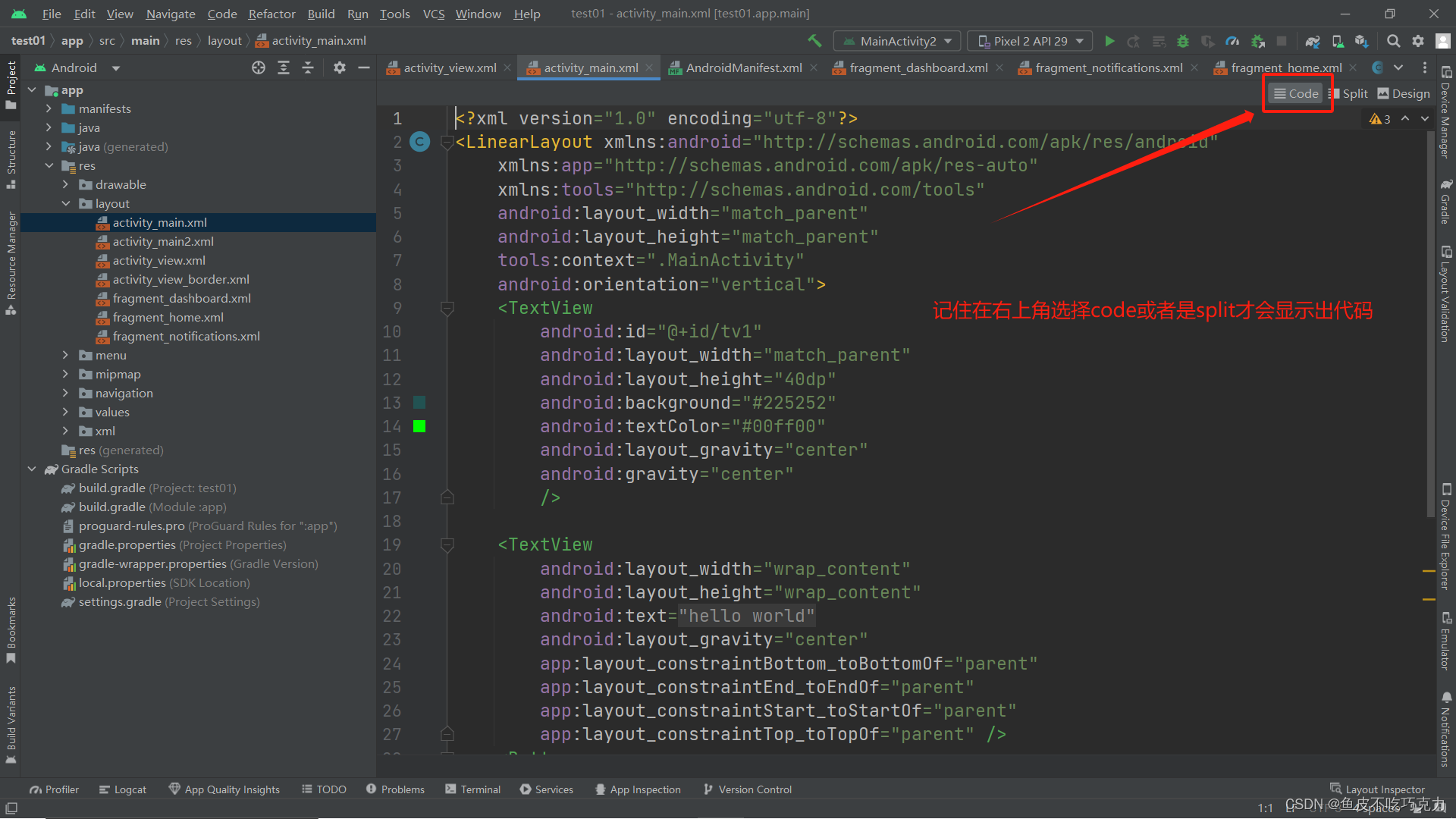Start debugging with the green bug icon

[x=1182, y=41]
